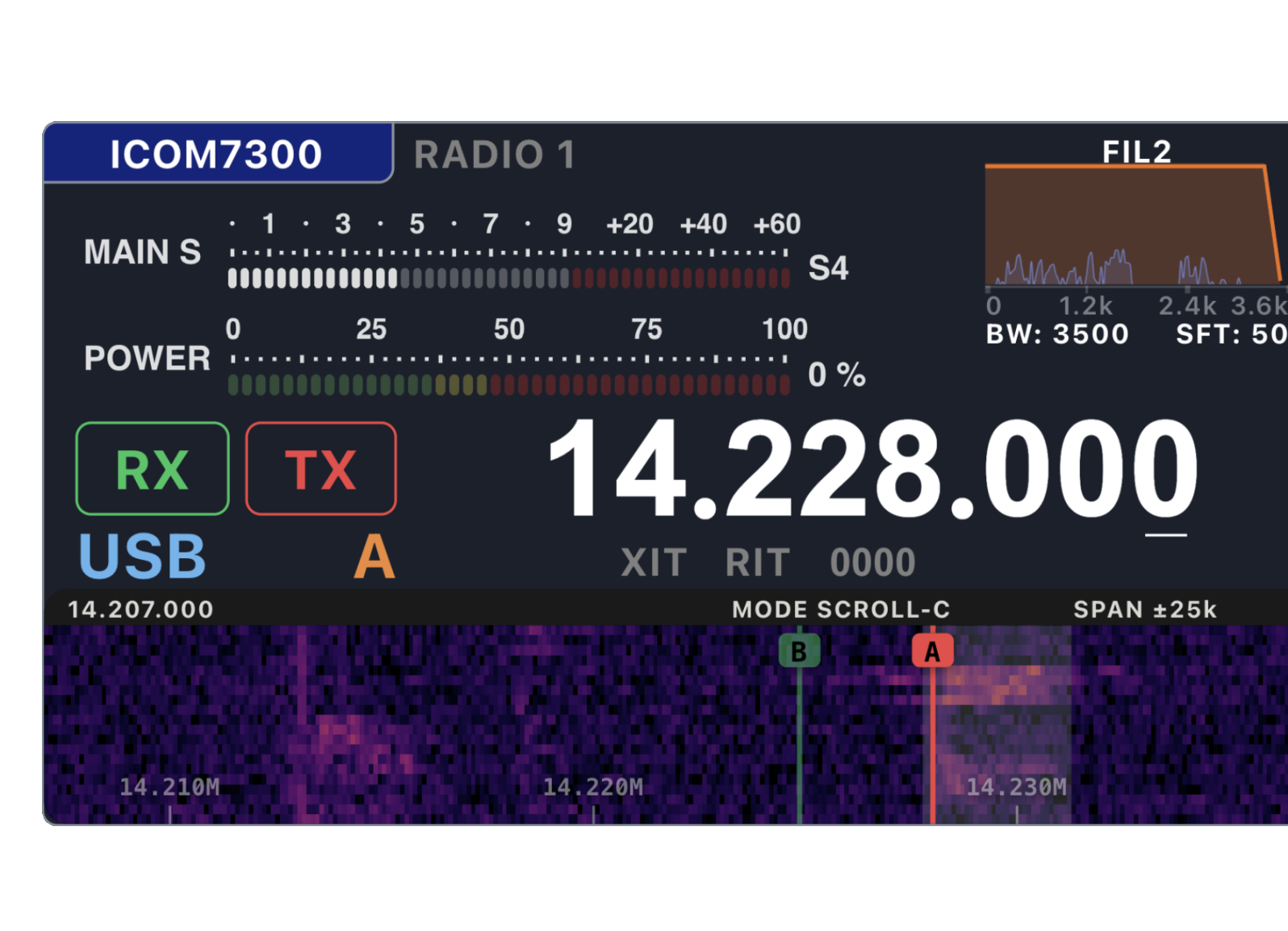The height and width of the screenshot is (931, 1288).
Task: Select the VFO A marker on waterfall
Action: [932, 651]
